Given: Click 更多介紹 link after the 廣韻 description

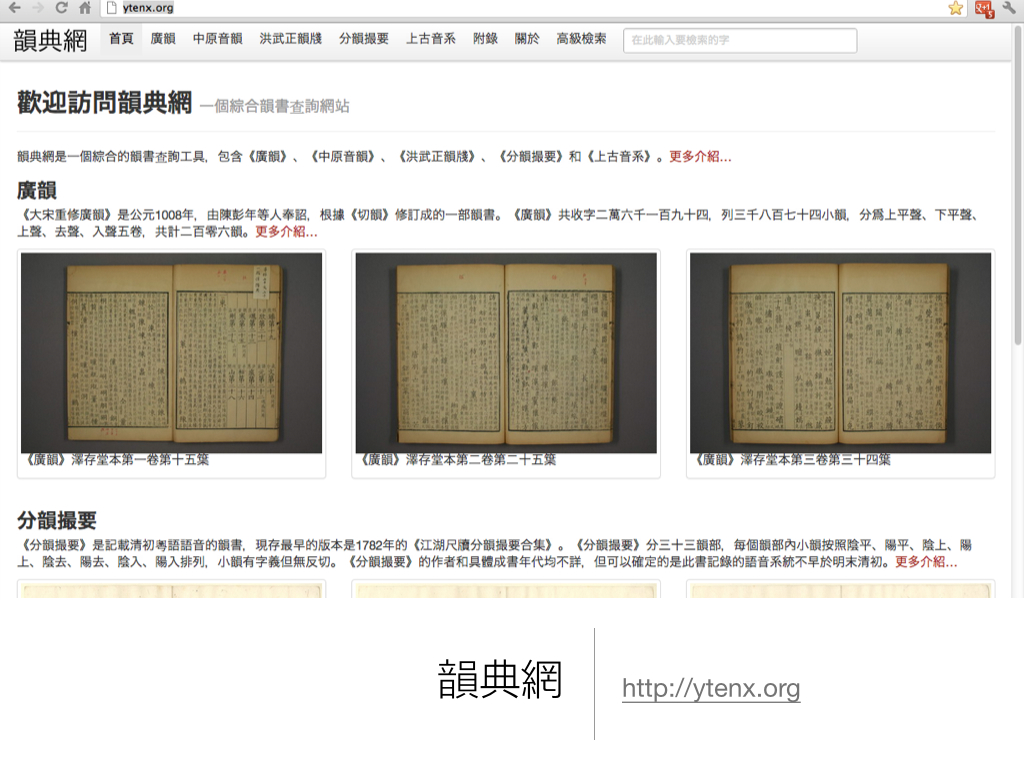Looking at the screenshot, I should (286, 232).
